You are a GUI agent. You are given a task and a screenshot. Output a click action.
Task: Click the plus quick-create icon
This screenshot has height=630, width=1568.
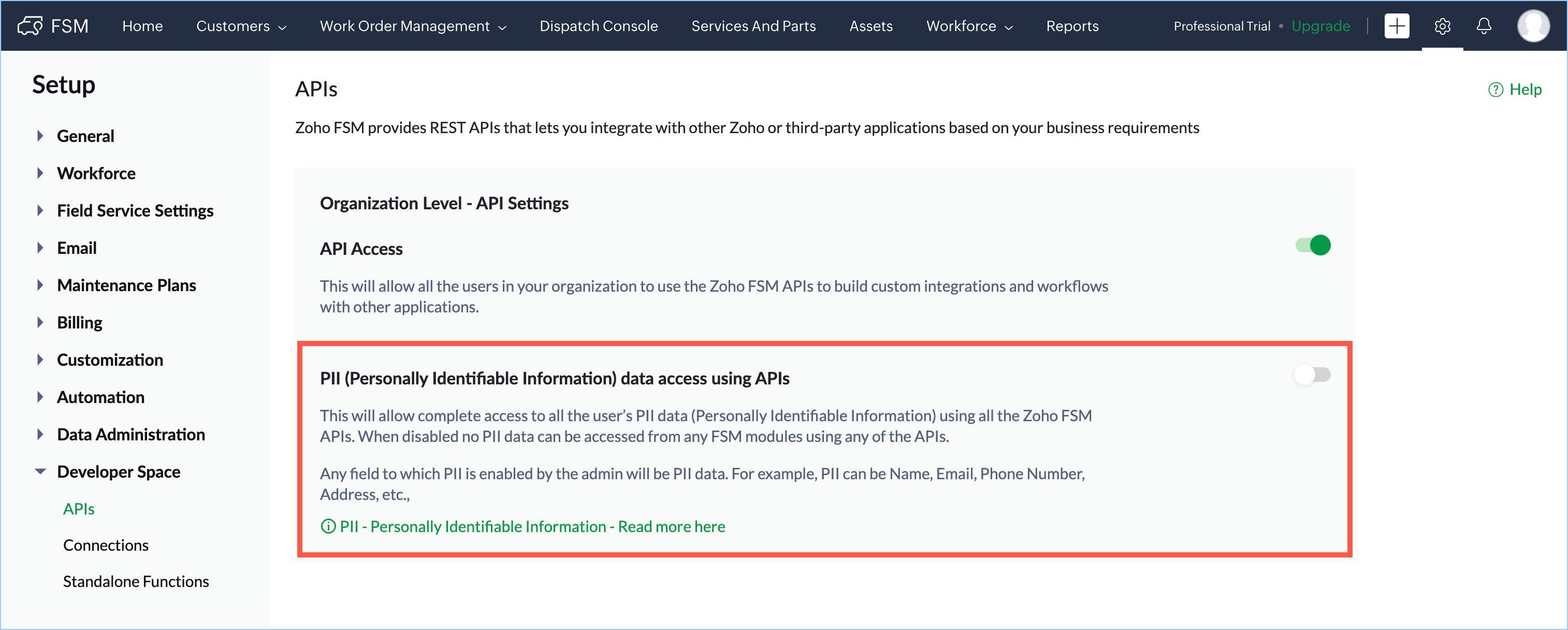pyautogui.click(x=1397, y=25)
